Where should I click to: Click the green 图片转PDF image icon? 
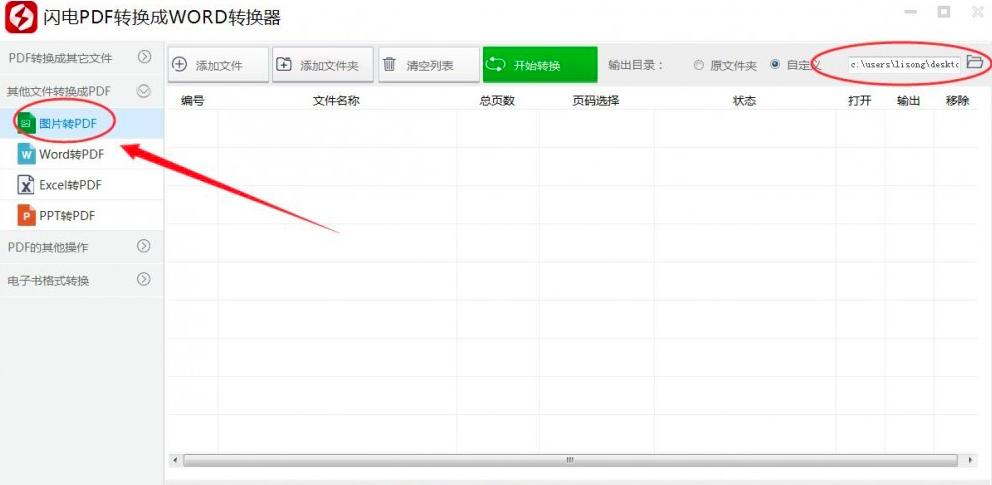point(27,123)
